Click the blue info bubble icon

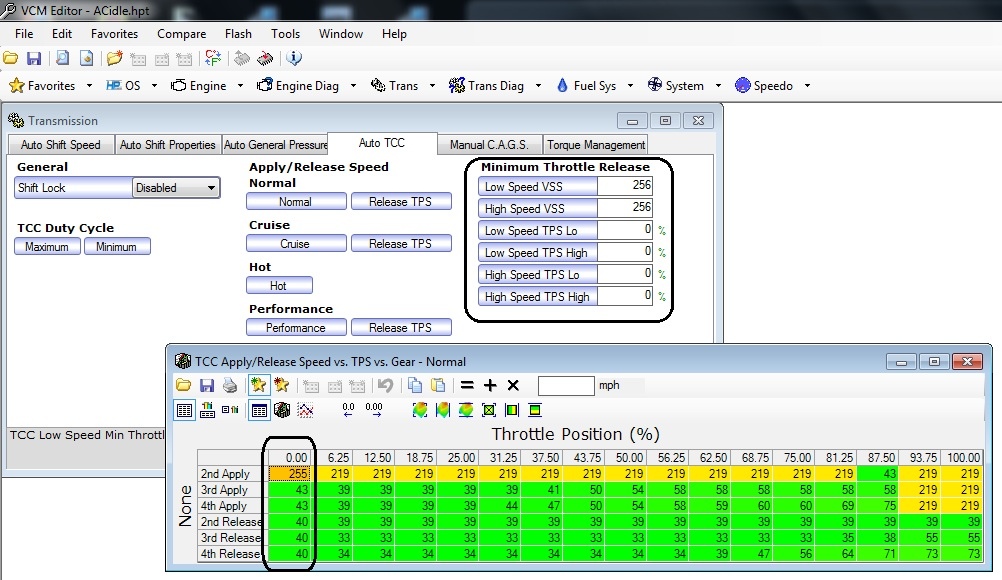point(294,59)
